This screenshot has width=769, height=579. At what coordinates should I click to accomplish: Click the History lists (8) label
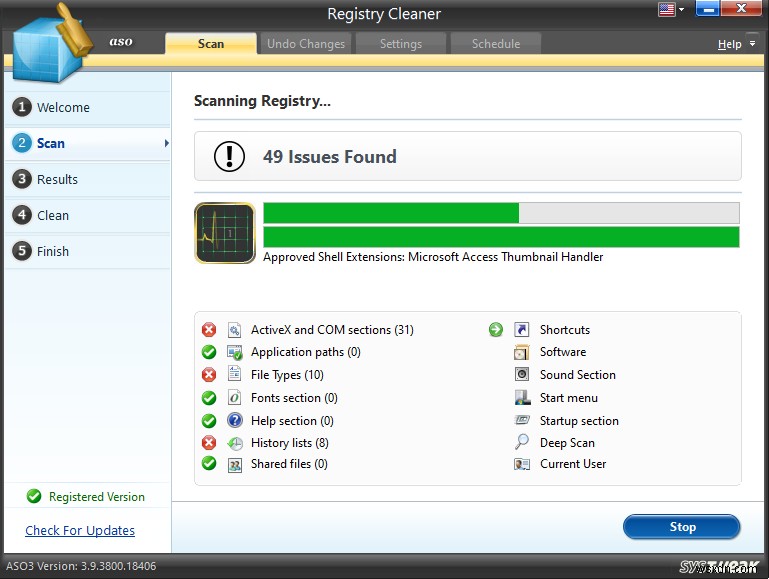pos(290,443)
